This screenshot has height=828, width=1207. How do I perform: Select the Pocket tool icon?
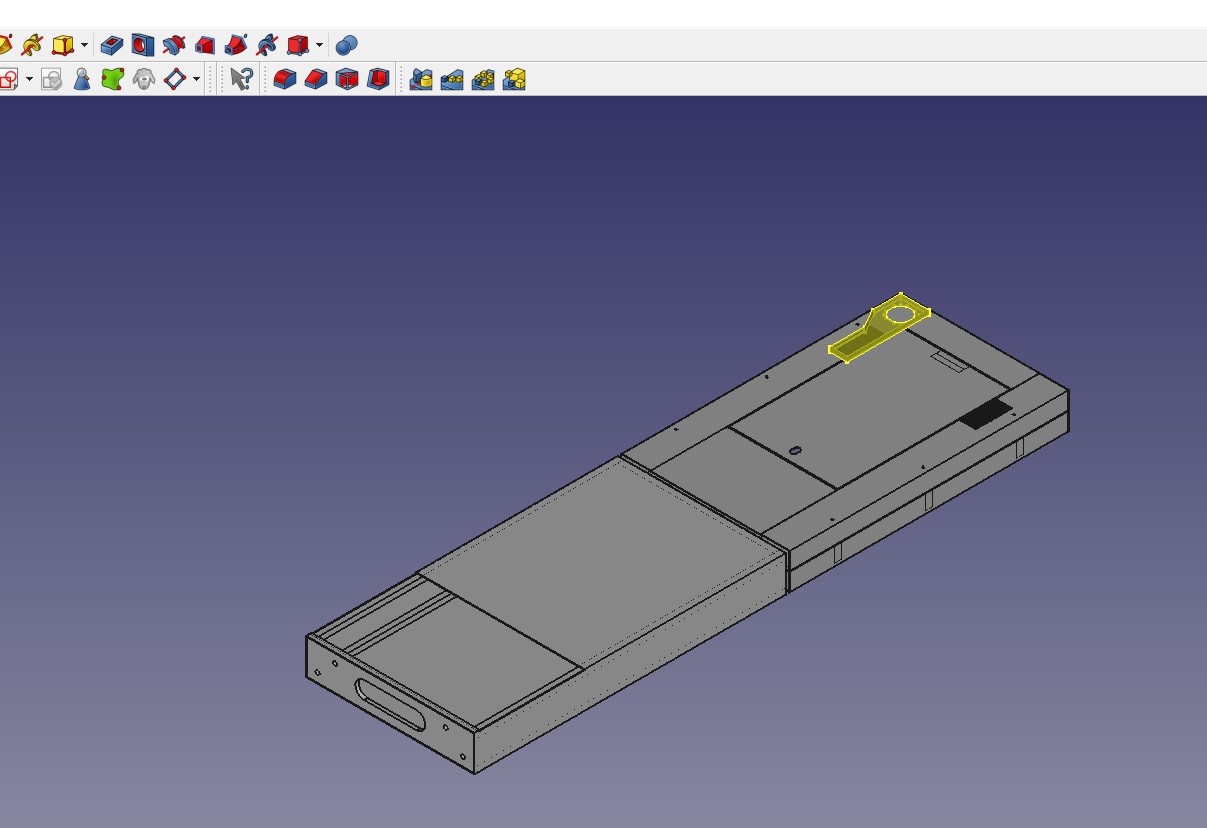(x=112, y=45)
